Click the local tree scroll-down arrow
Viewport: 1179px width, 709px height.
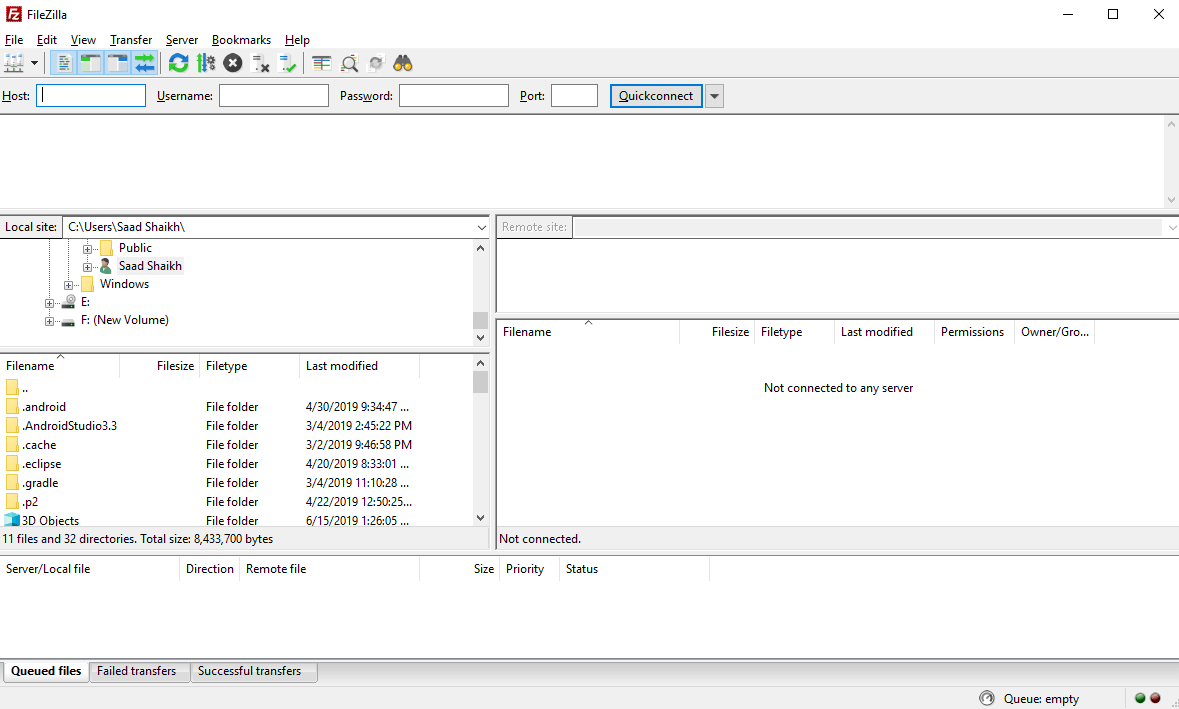tap(481, 338)
